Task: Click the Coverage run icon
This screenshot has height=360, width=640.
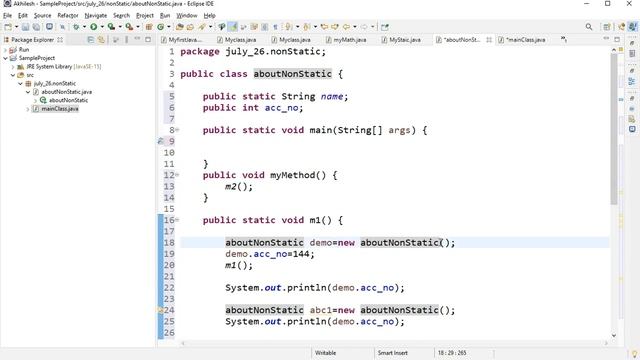Action: coord(111,27)
